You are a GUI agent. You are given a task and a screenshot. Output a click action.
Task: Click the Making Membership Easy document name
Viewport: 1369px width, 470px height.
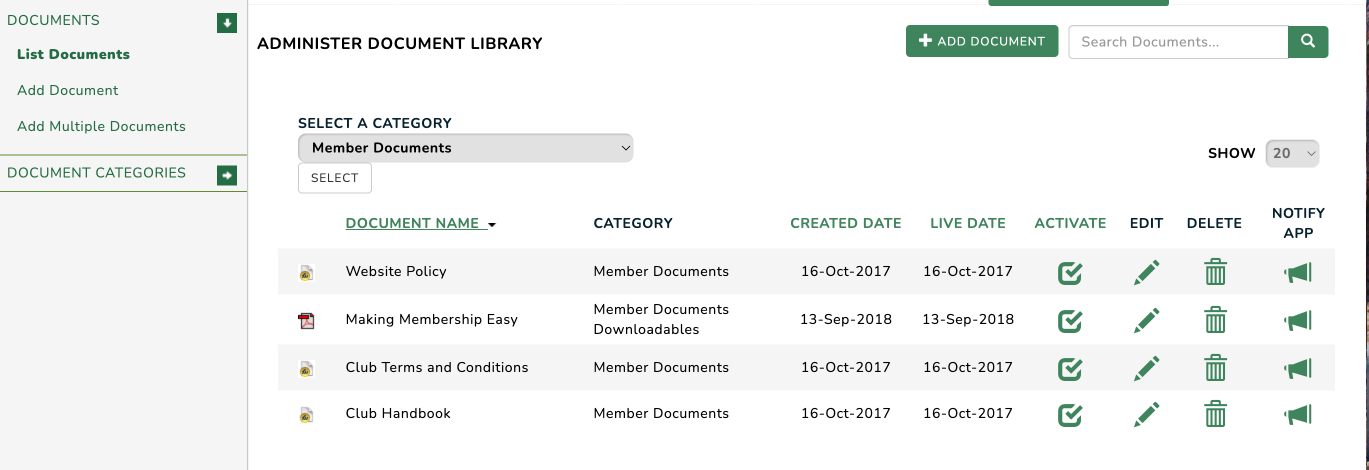432,320
